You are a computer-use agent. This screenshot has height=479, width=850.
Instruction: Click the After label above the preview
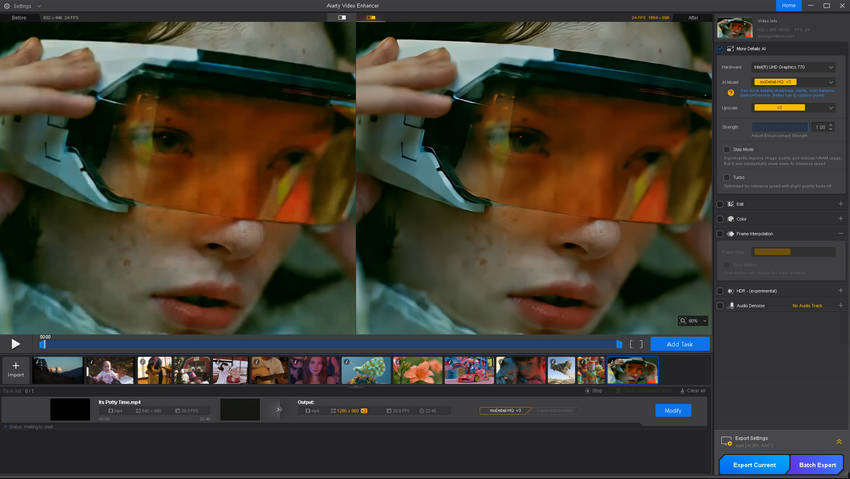693,18
